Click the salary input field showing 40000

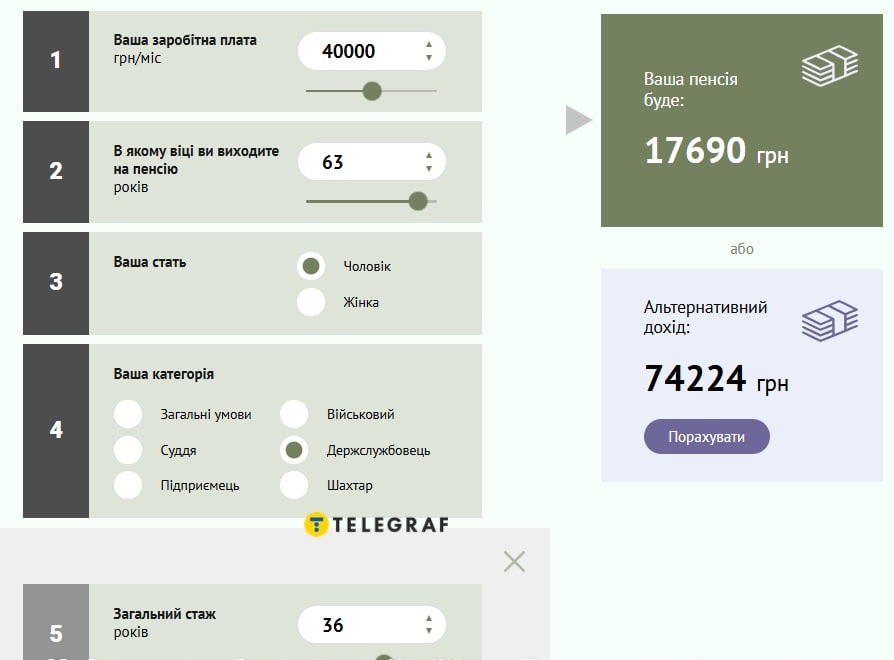[x=372, y=51]
